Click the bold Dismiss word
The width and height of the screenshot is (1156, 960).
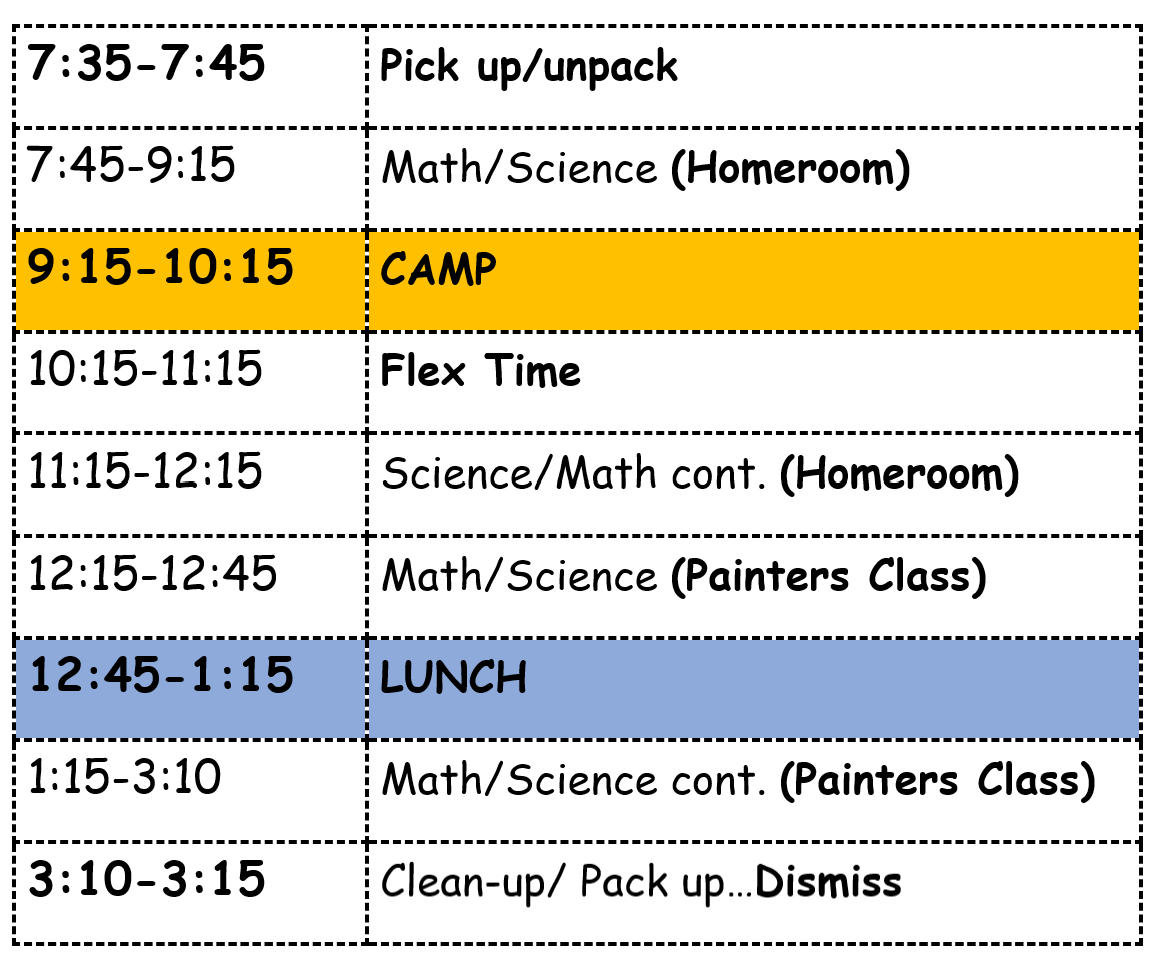829,882
